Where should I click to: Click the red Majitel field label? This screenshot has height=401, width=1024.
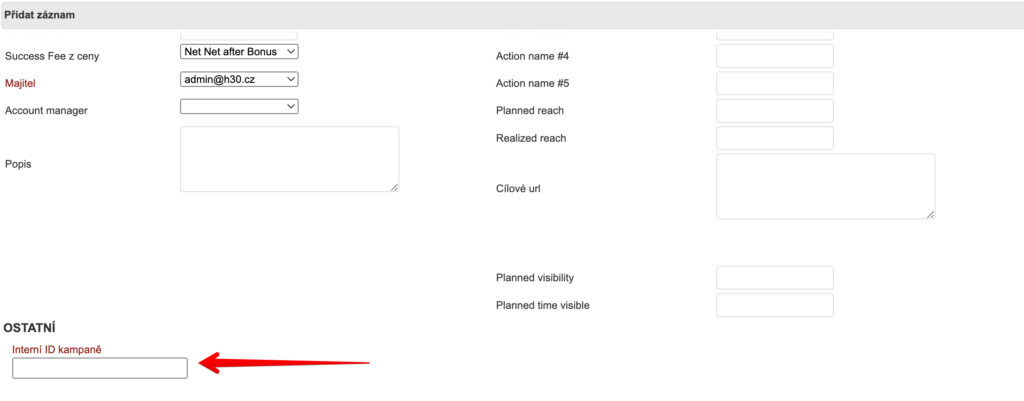pos(27,83)
